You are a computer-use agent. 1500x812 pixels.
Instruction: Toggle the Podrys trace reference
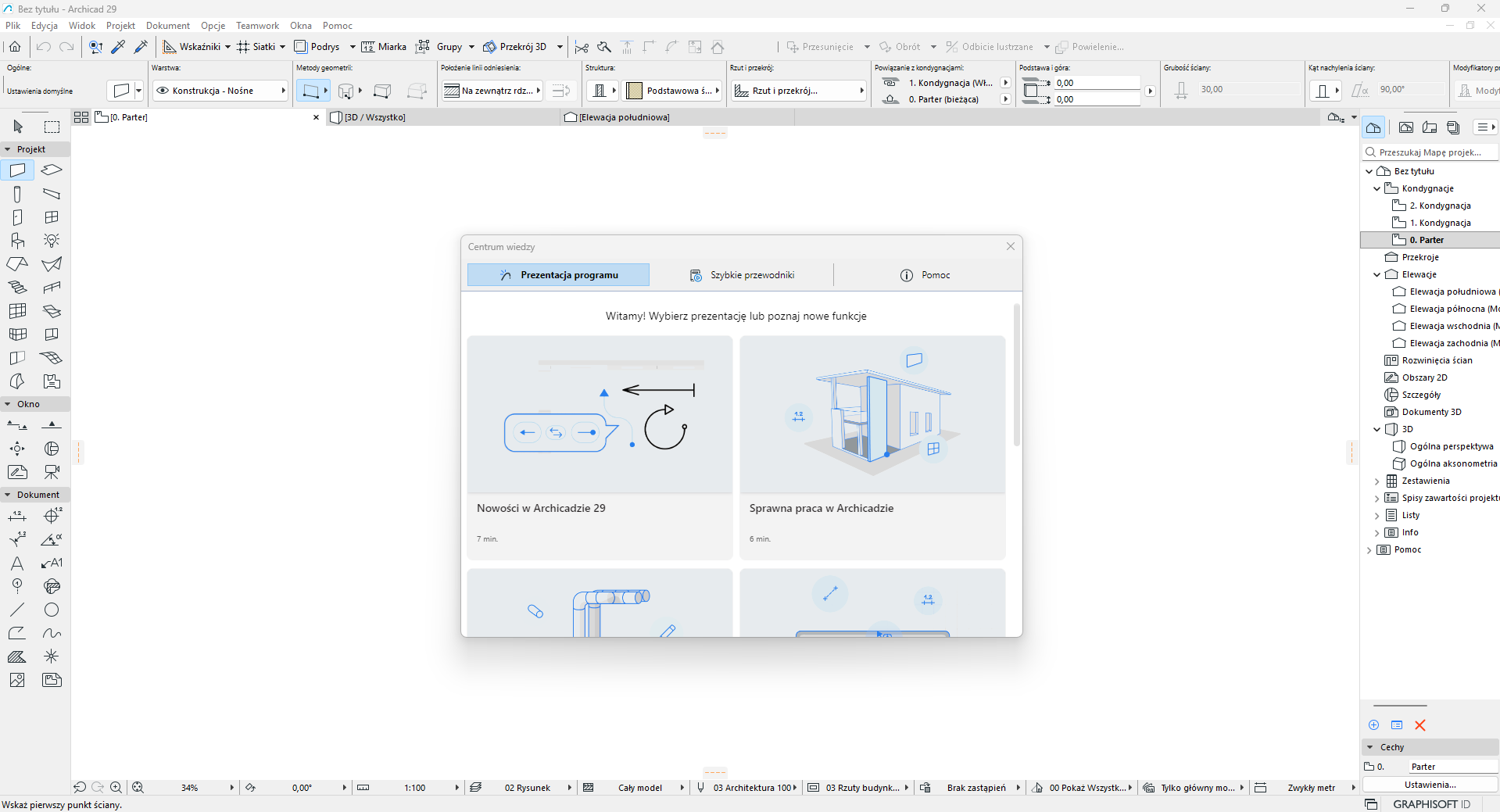tap(317, 47)
